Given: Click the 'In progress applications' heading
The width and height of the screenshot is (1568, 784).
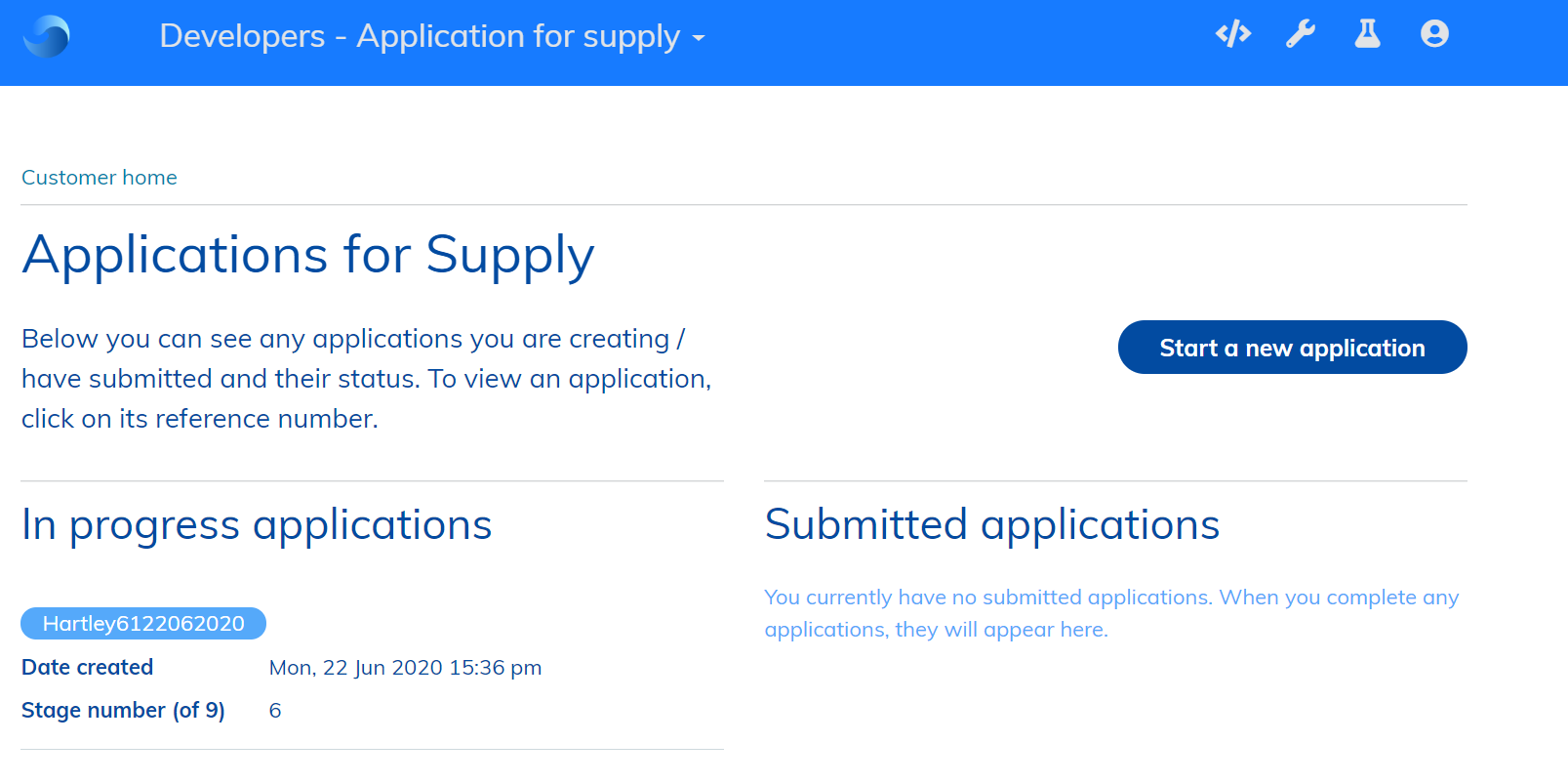Looking at the screenshot, I should (257, 525).
